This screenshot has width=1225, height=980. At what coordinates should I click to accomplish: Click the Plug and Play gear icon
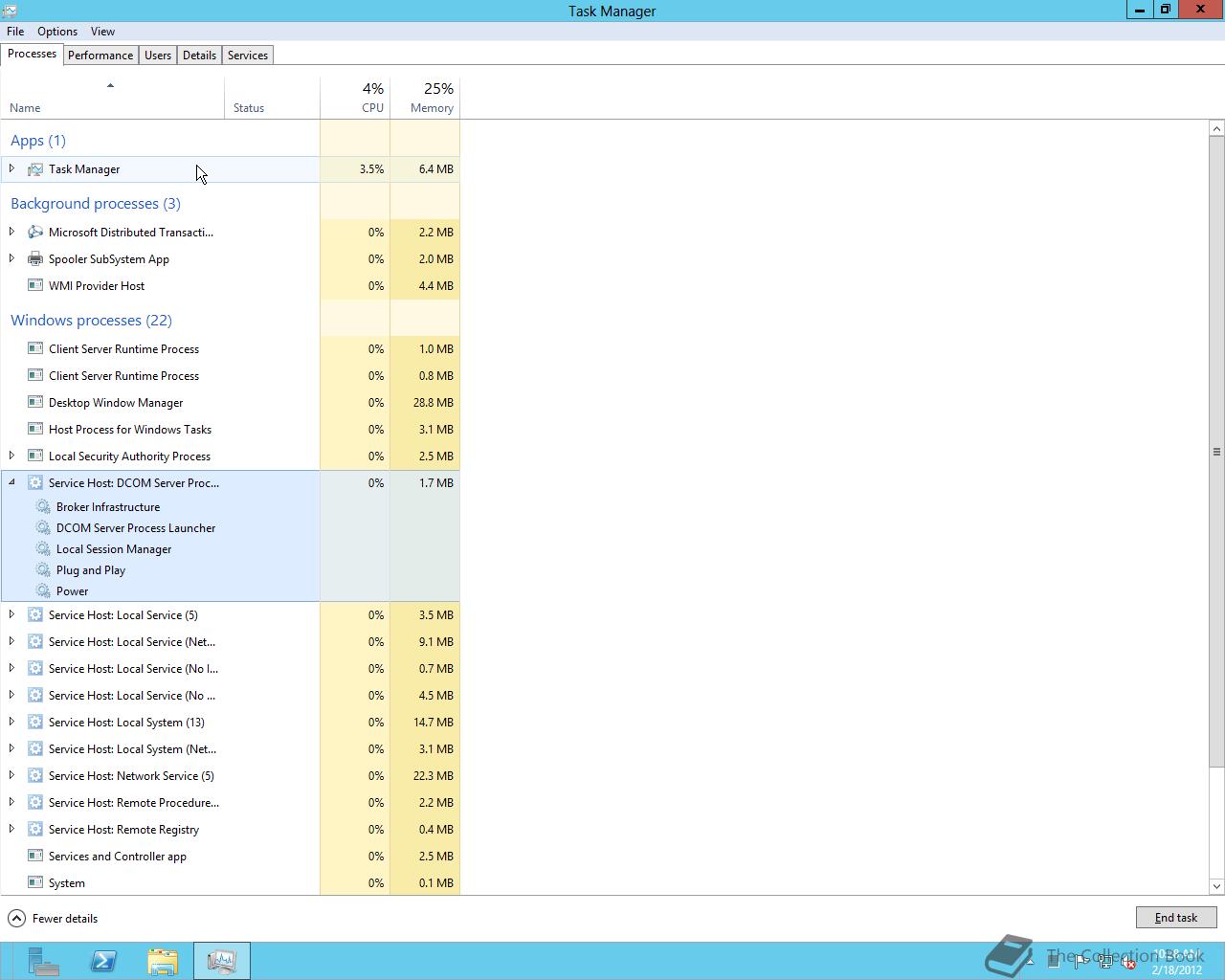point(43,570)
